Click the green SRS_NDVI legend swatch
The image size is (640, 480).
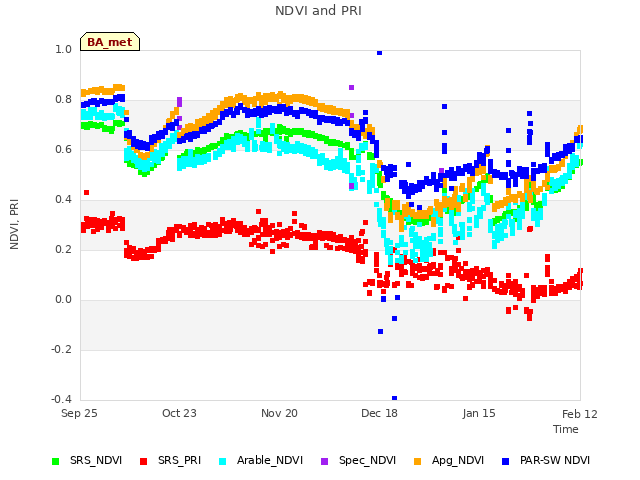pyautogui.click(x=56, y=461)
